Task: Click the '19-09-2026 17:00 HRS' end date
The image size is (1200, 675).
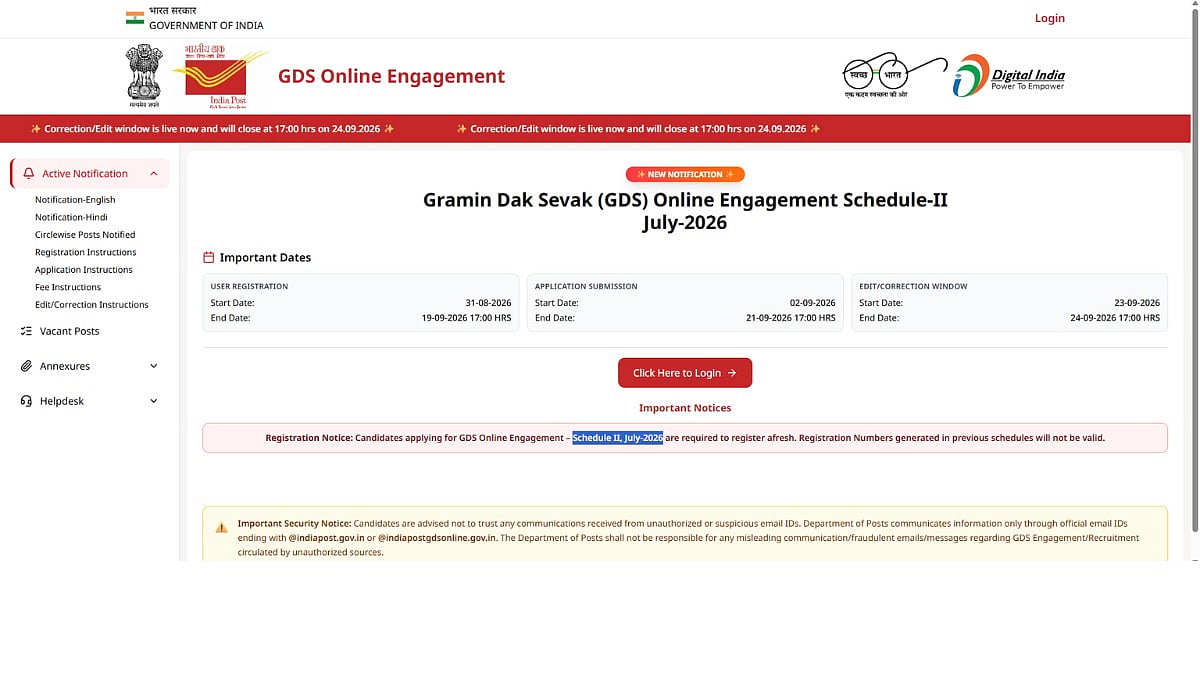Action: coord(466,318)
